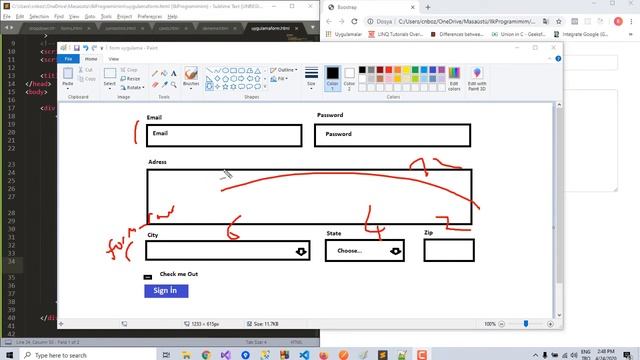This screenshot has width=640, height=360.
Task: Select the Oval shape in Shapes gallery
Action: pos(225,70)
